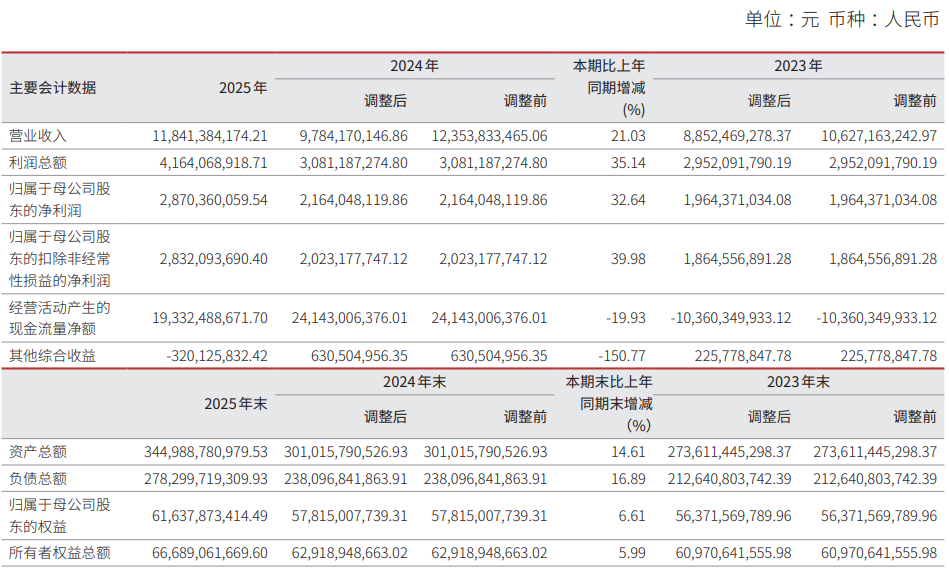Click the -19.93 cash flow change cell
Image resolution: width=949 pixels, height=573 pixels.
pyautogui.click(x=626, y=318)
